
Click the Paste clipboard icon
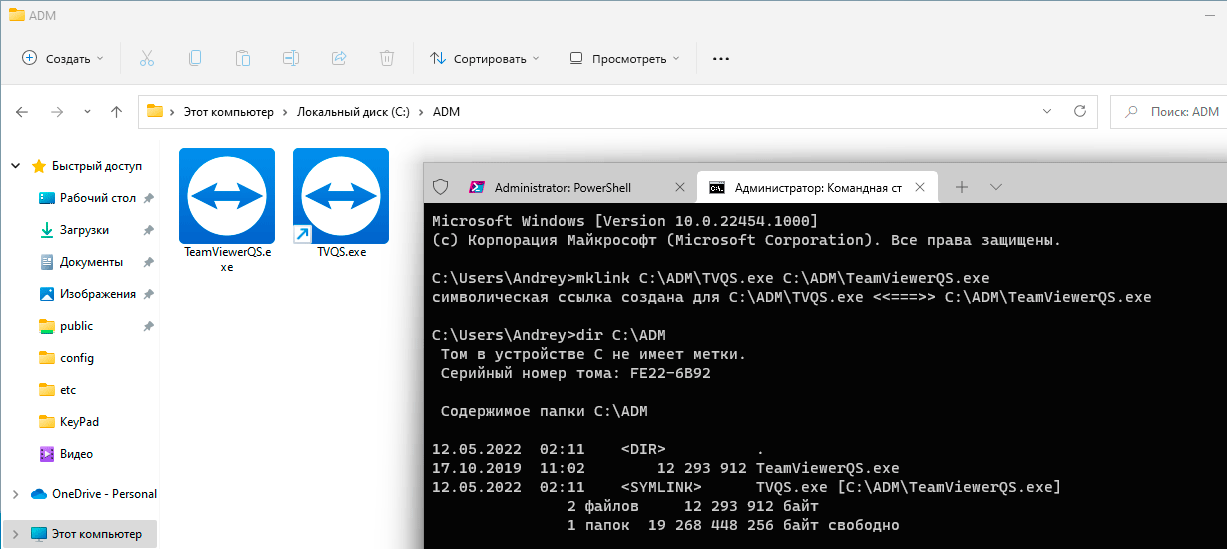(x=243, y=58)
